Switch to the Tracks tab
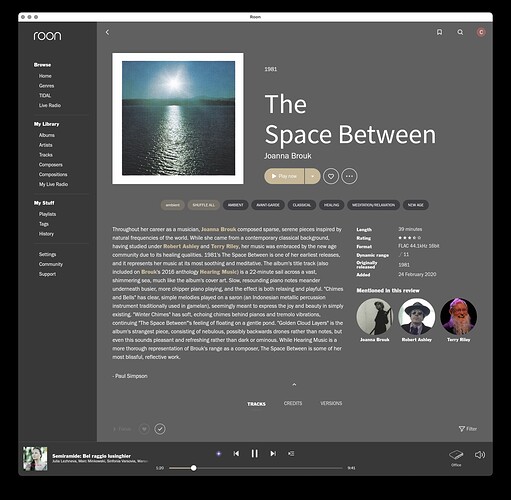The height and width of the screenshot is (500, 511). pyautogui.click(x=256, y=404)
